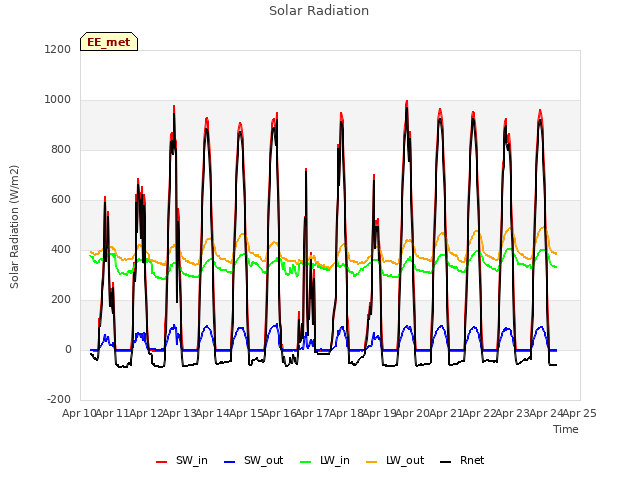Click the Apr 16 x-axis label
This screenshot has height=480, width=640.
279,413
